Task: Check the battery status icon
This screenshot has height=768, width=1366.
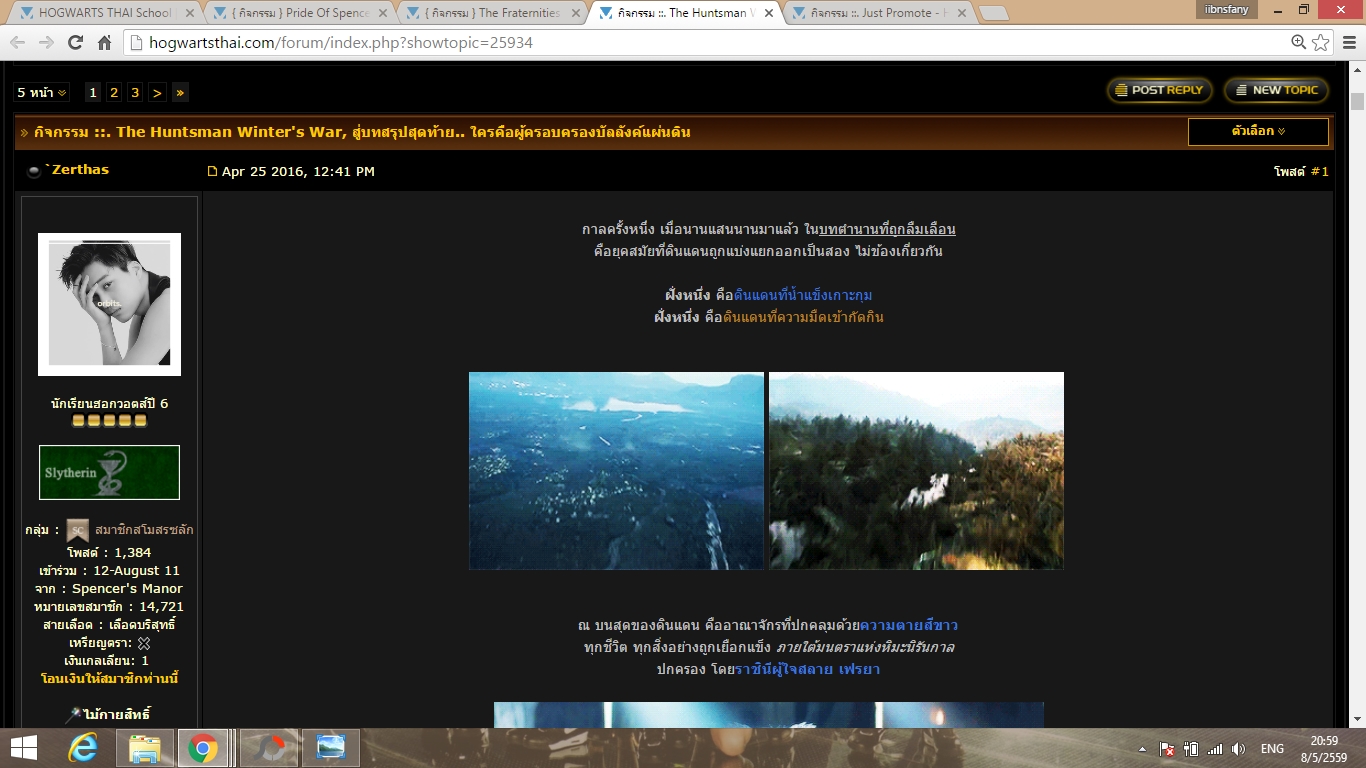Action: (x=1190, y=749)
